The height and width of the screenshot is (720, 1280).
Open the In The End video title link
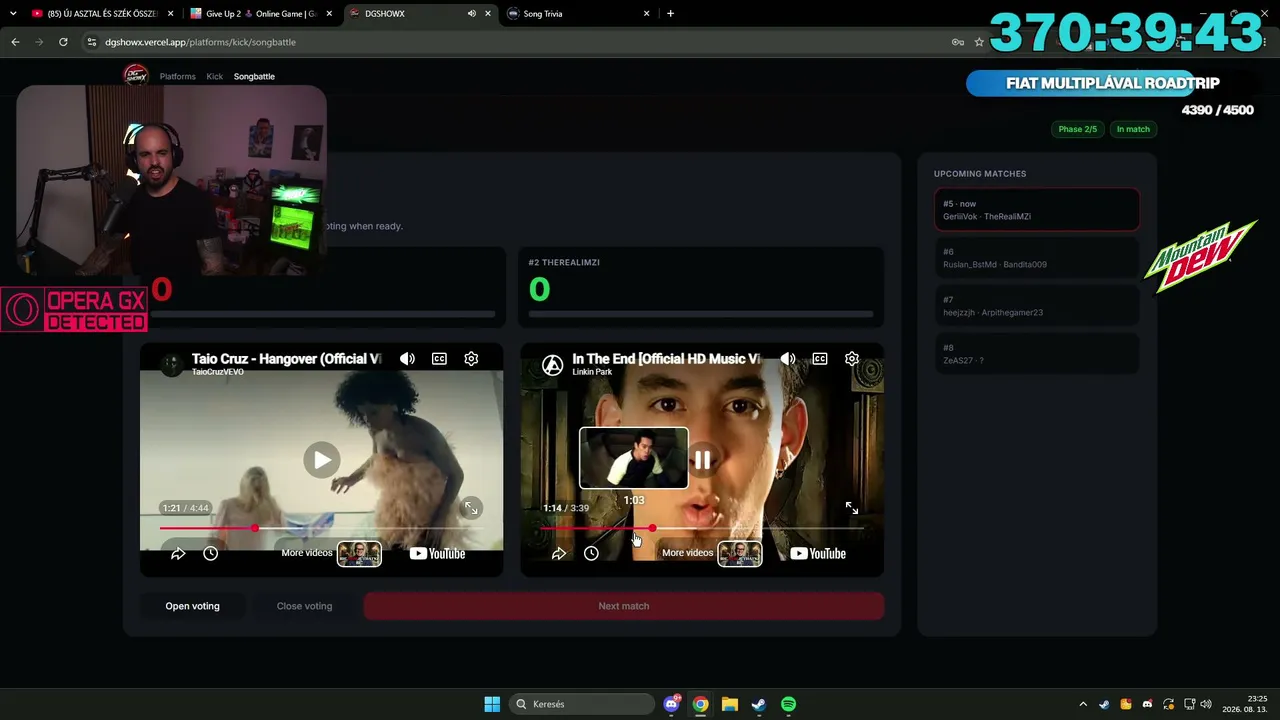666,359
